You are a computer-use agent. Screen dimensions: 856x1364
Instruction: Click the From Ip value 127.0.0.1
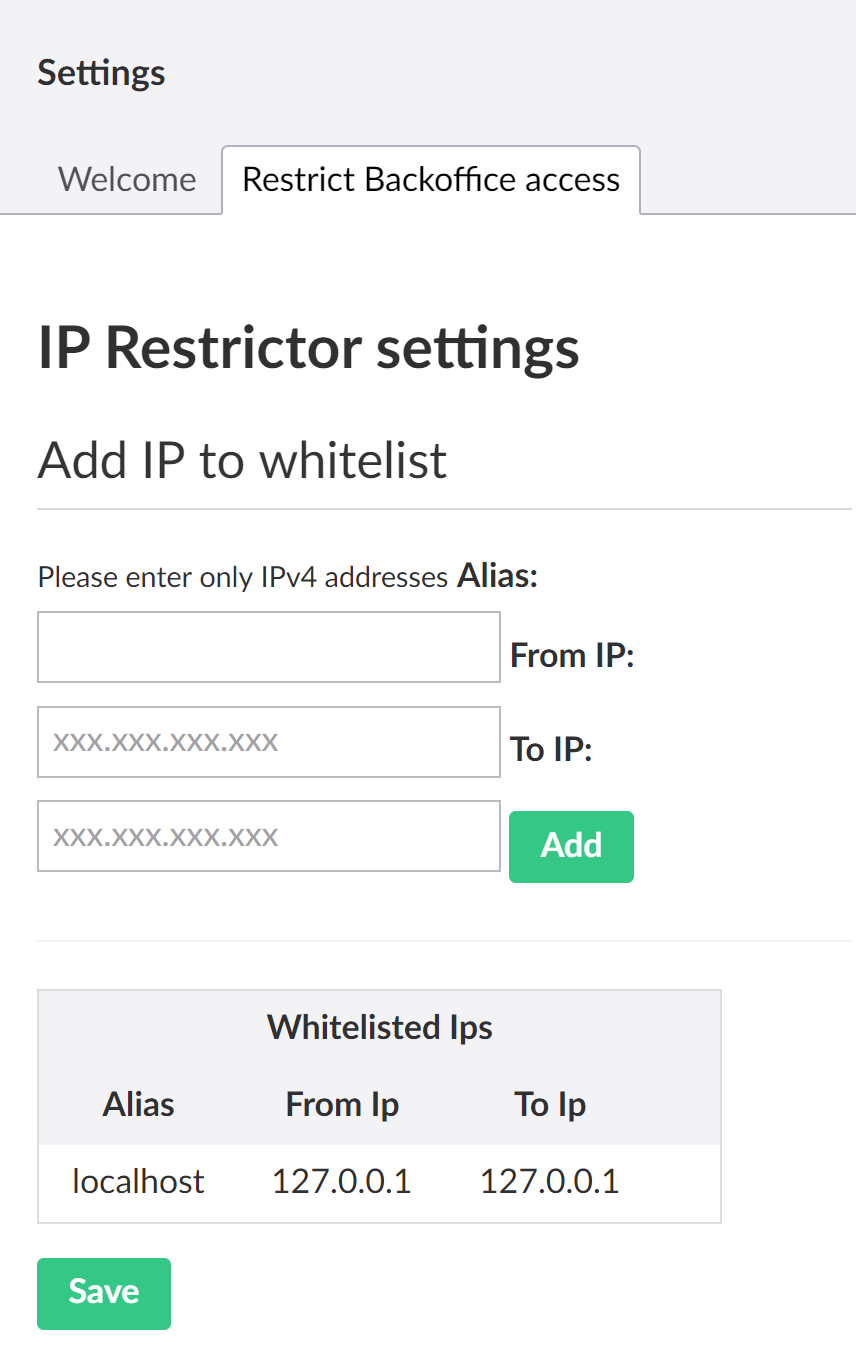click(x=342, y=1181)
